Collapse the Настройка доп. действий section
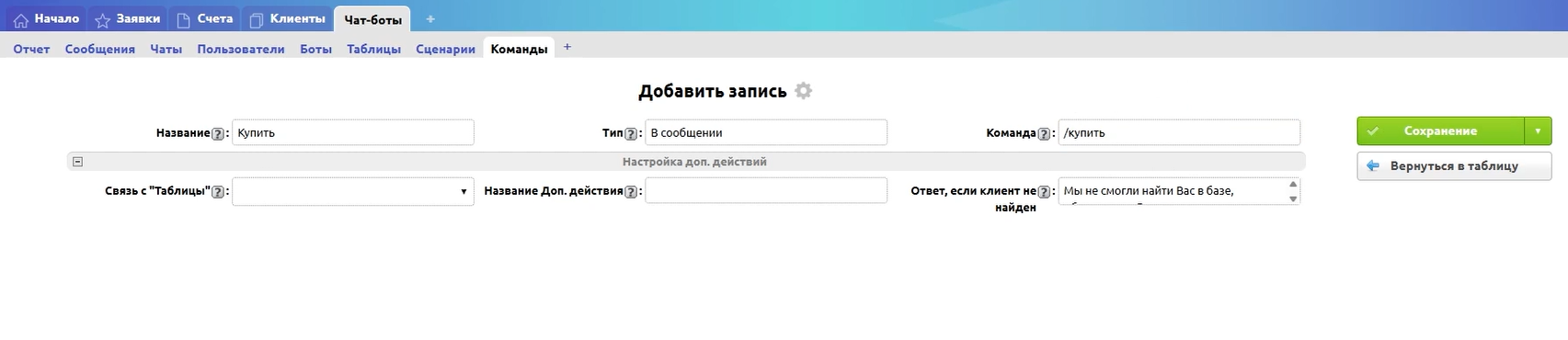Viewport: 1568px width, 340px height. tap(77, 162)
